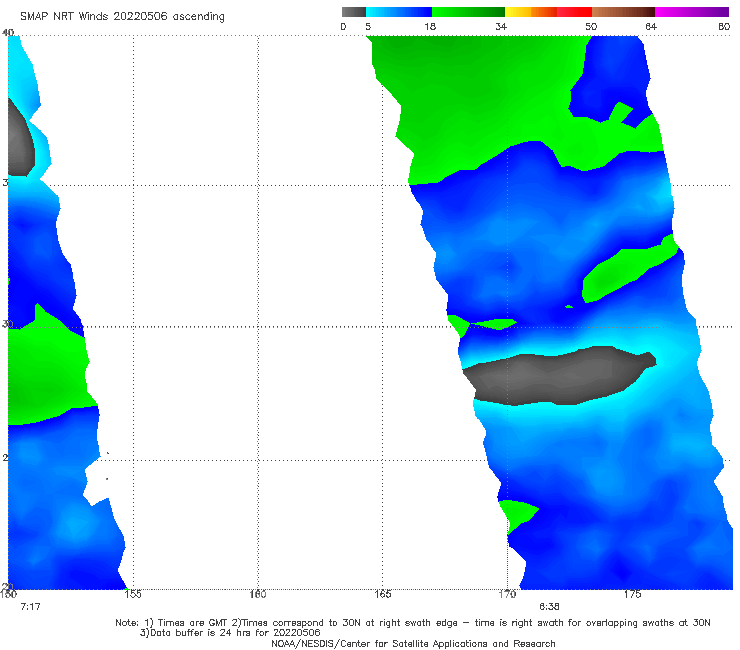Click the magenta-purple 64-80 segment of the color bar
The width and height of the screenshot is (740, 650).
(x=692, y=12)
